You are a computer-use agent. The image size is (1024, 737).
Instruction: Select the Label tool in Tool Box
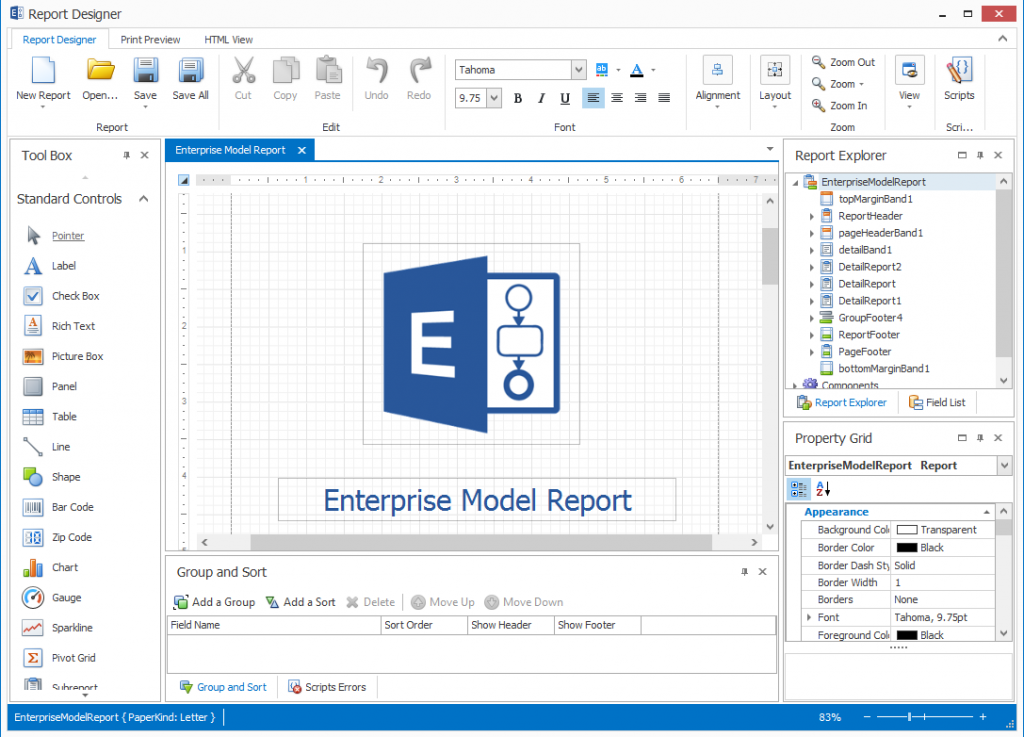point(64,266)
